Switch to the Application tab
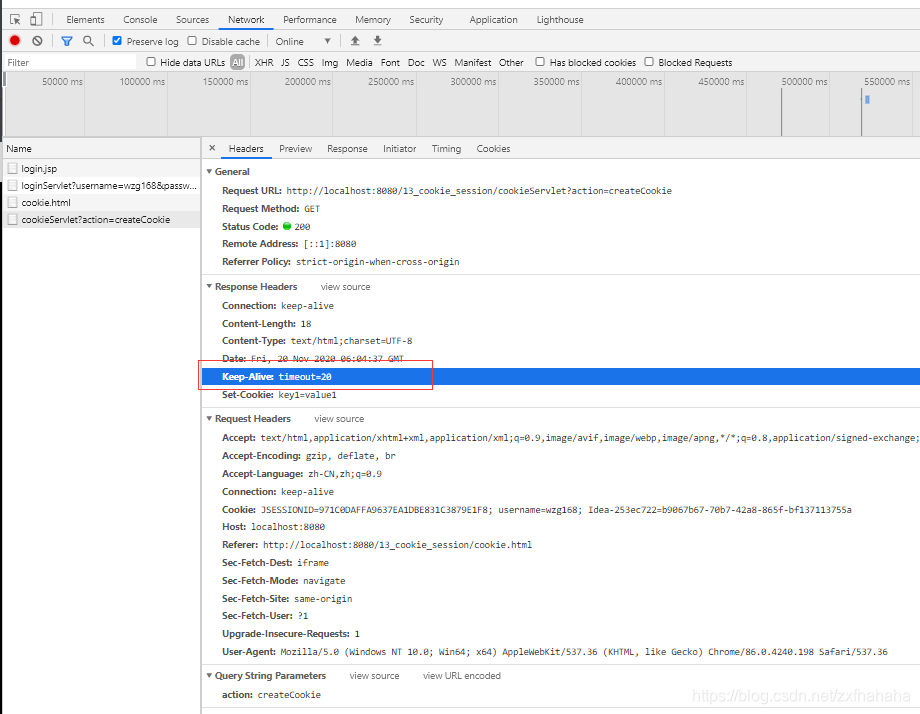This screenshot has width=920, height=714. click(493, 19)
